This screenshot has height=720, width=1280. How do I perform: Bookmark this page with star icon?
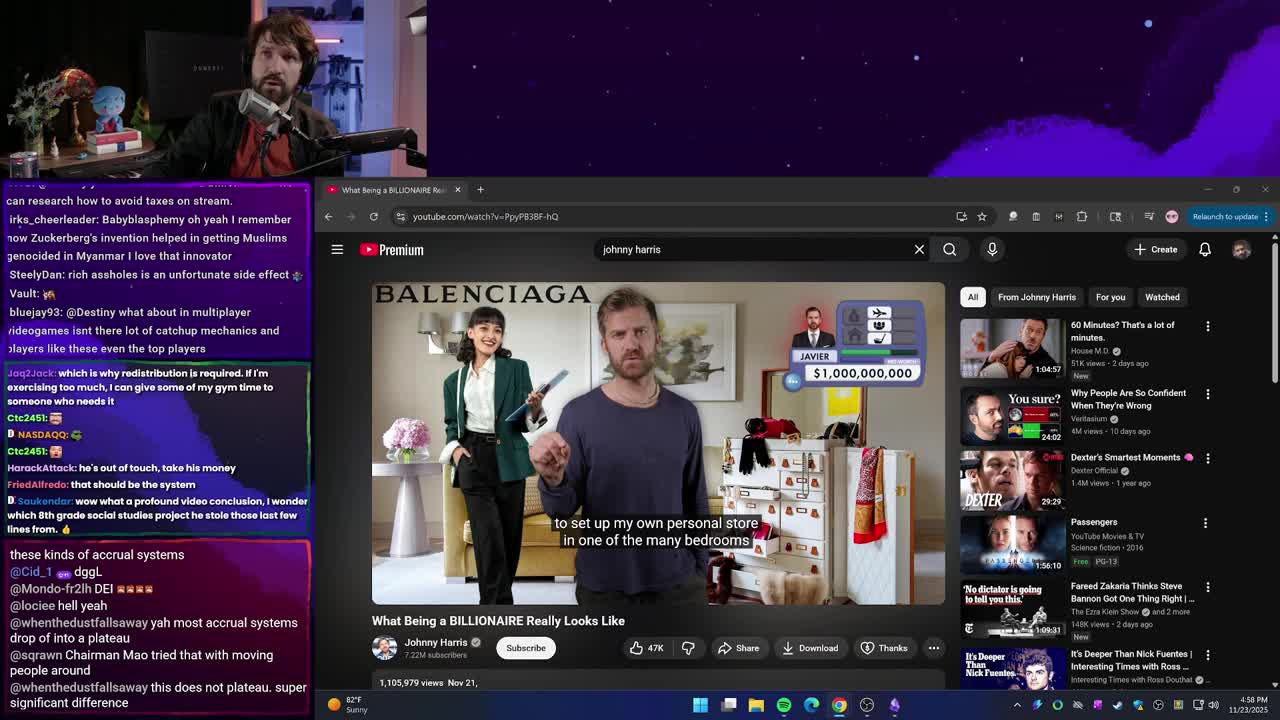coord(982,217)
